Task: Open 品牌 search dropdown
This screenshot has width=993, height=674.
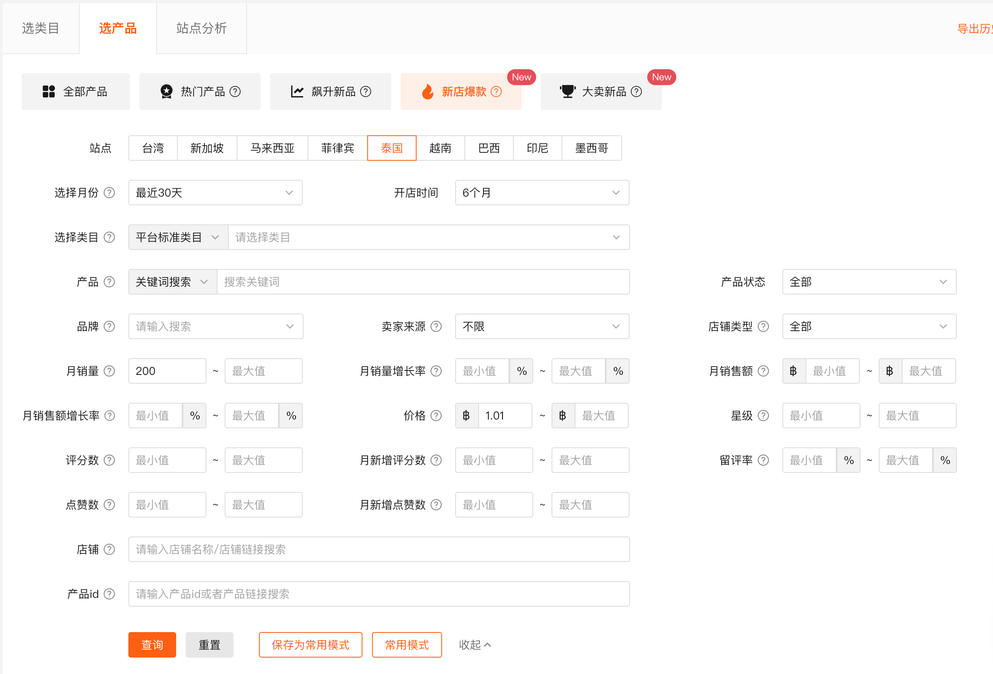Action: (x=215, y=326)
